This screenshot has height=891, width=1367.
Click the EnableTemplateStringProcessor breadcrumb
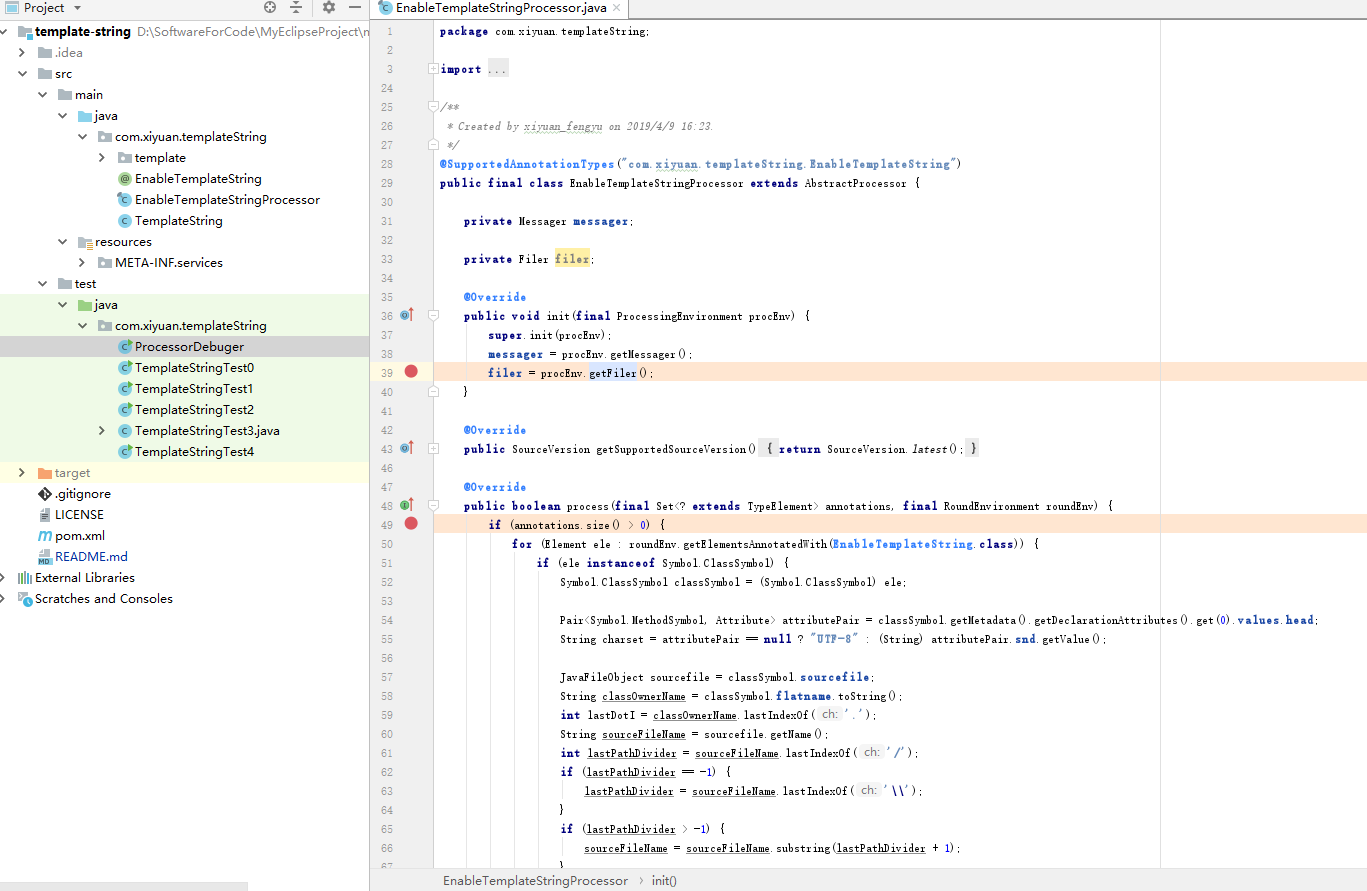tap(535, 880)
